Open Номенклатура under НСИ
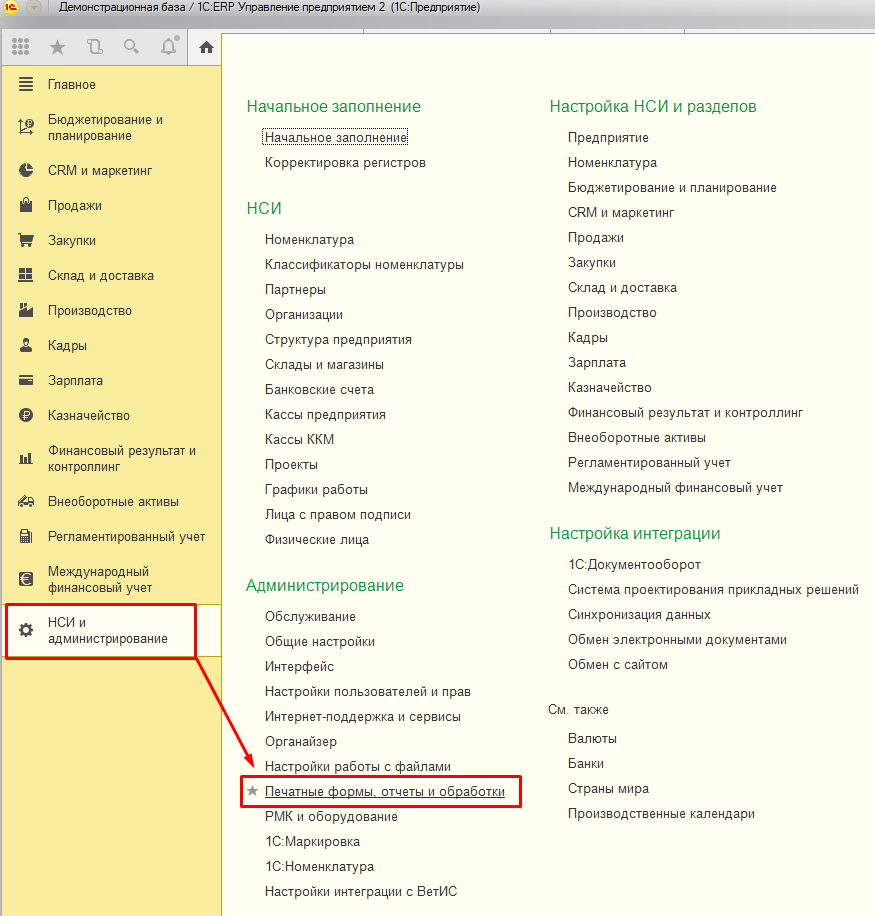875x916 pixels. point(309,239)
